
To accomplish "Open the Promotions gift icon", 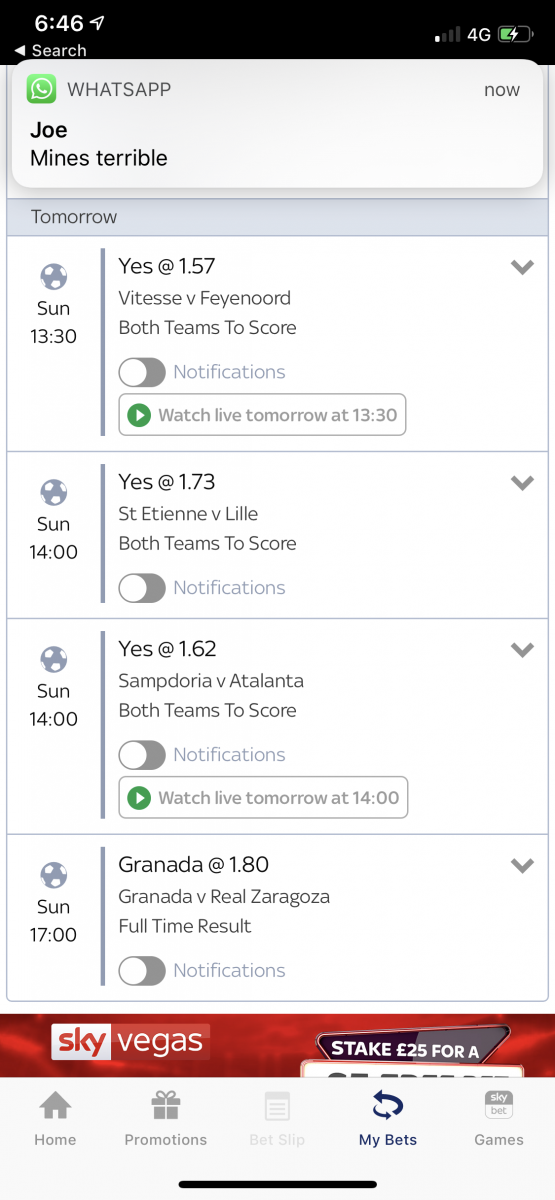I will click(166, 1106).
